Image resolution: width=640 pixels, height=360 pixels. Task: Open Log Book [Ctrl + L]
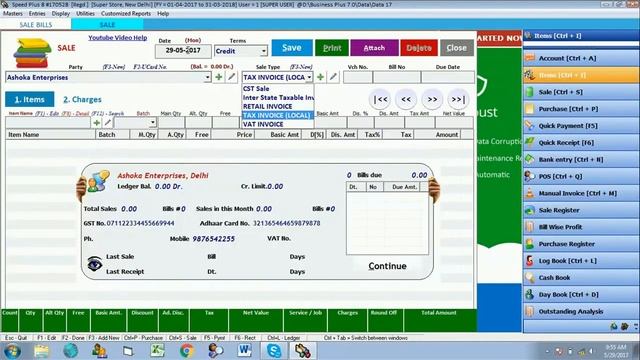581,261
